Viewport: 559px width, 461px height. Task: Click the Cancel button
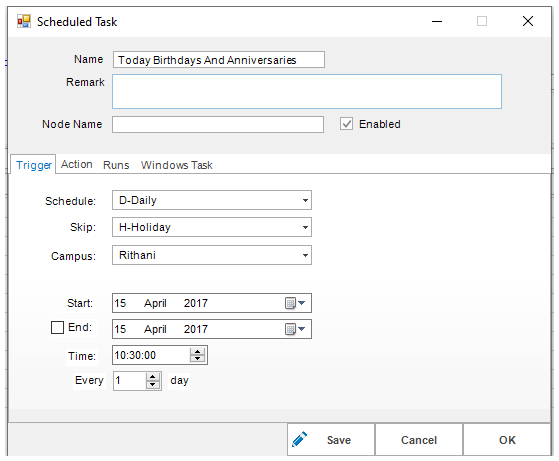click(419, 440)
